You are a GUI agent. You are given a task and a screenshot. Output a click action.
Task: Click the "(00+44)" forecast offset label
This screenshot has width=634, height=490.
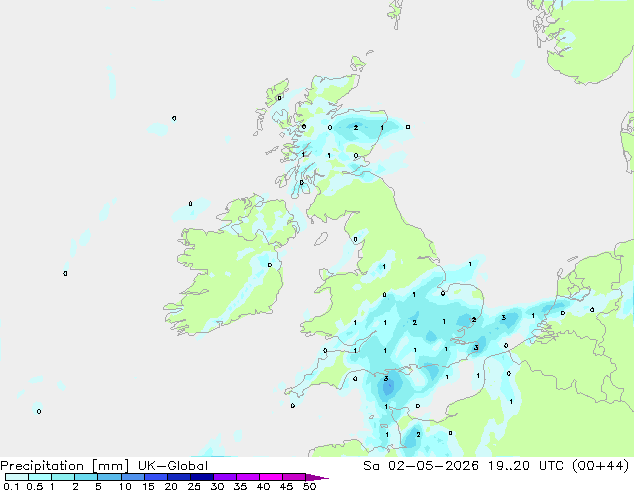tap(601, 466)
